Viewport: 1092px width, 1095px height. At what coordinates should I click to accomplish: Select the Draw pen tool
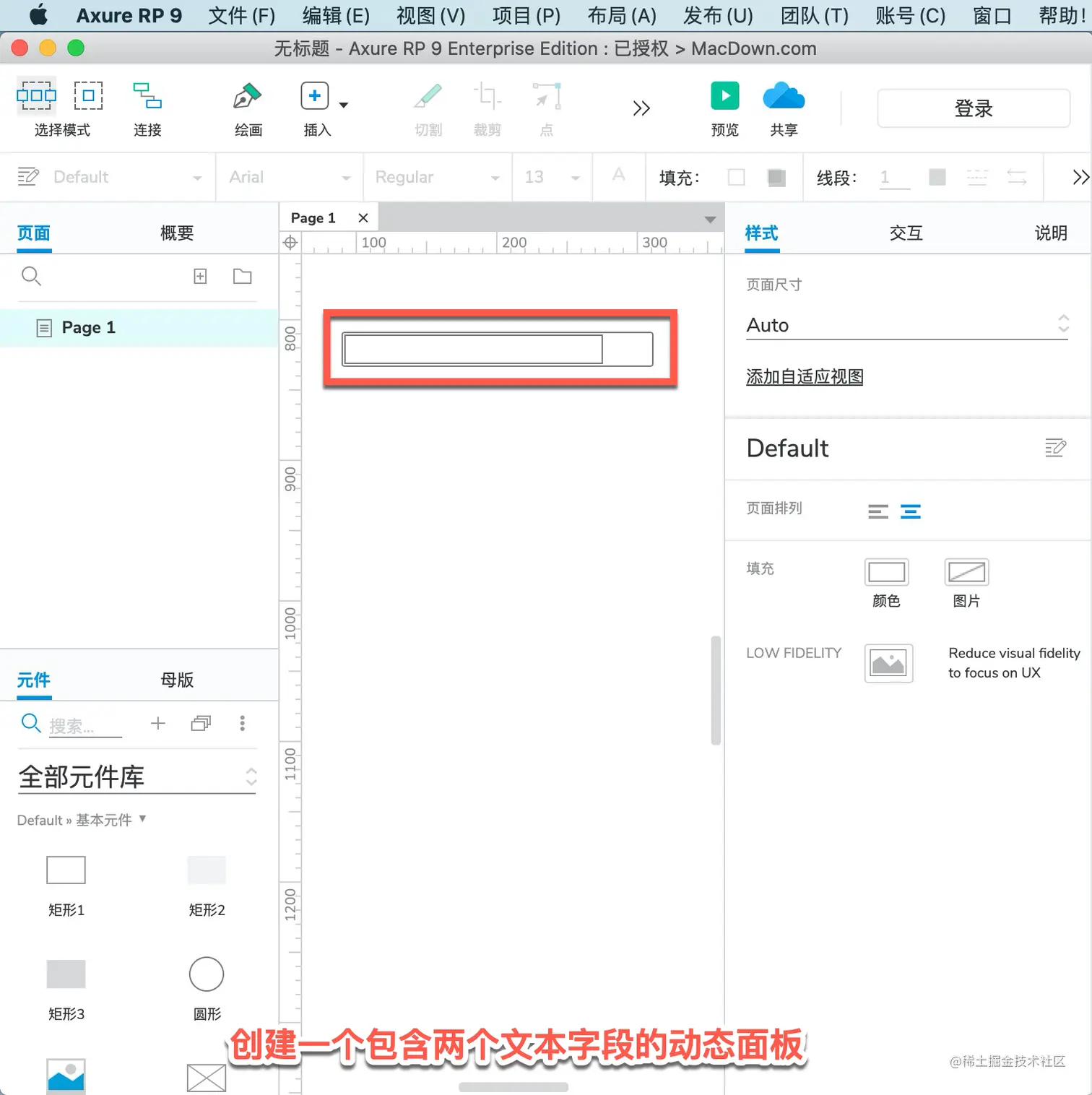pyautogui.click(x=247, y=95)
